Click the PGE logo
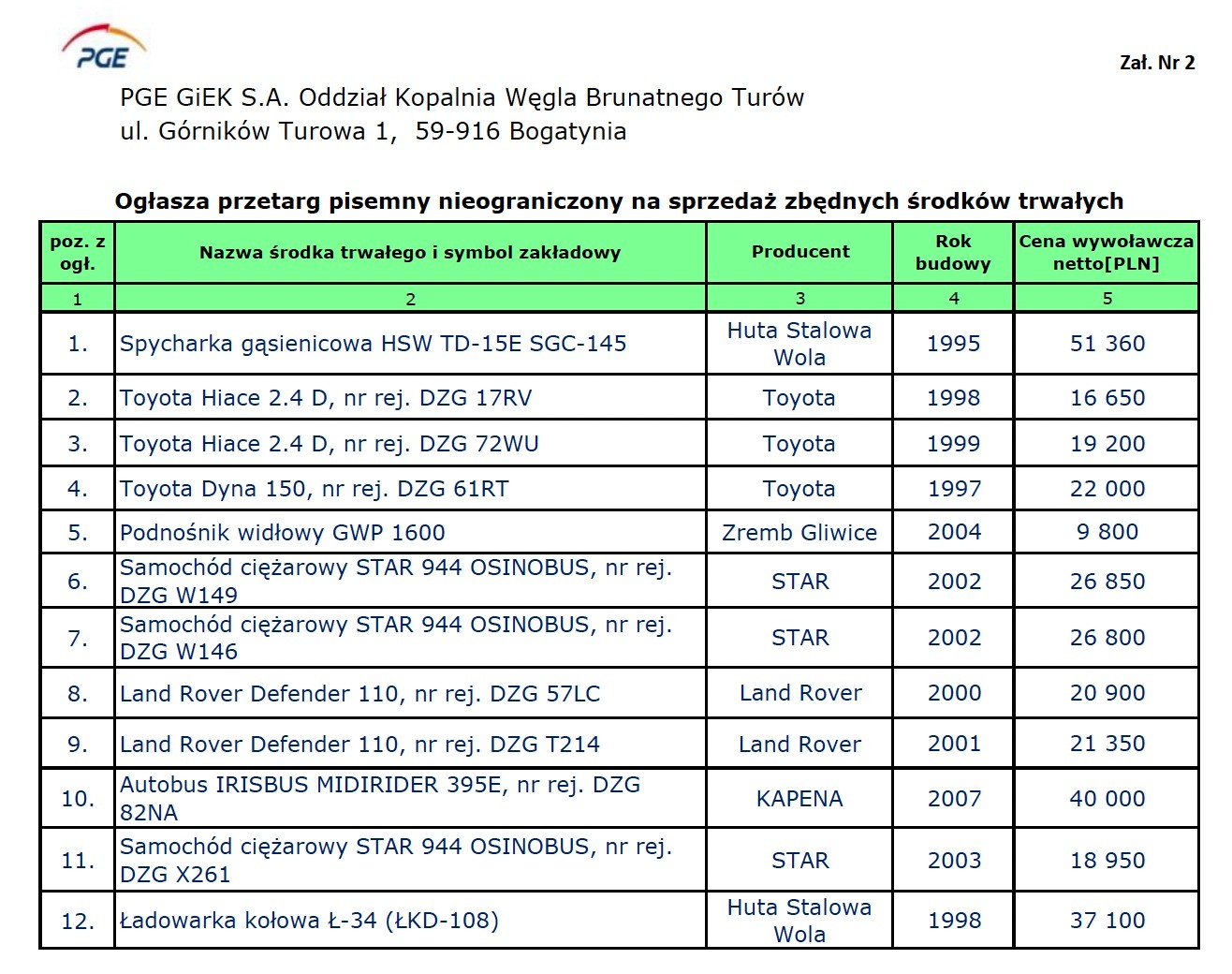Viewport: 1232px width, 974px height. click(104, 50)
